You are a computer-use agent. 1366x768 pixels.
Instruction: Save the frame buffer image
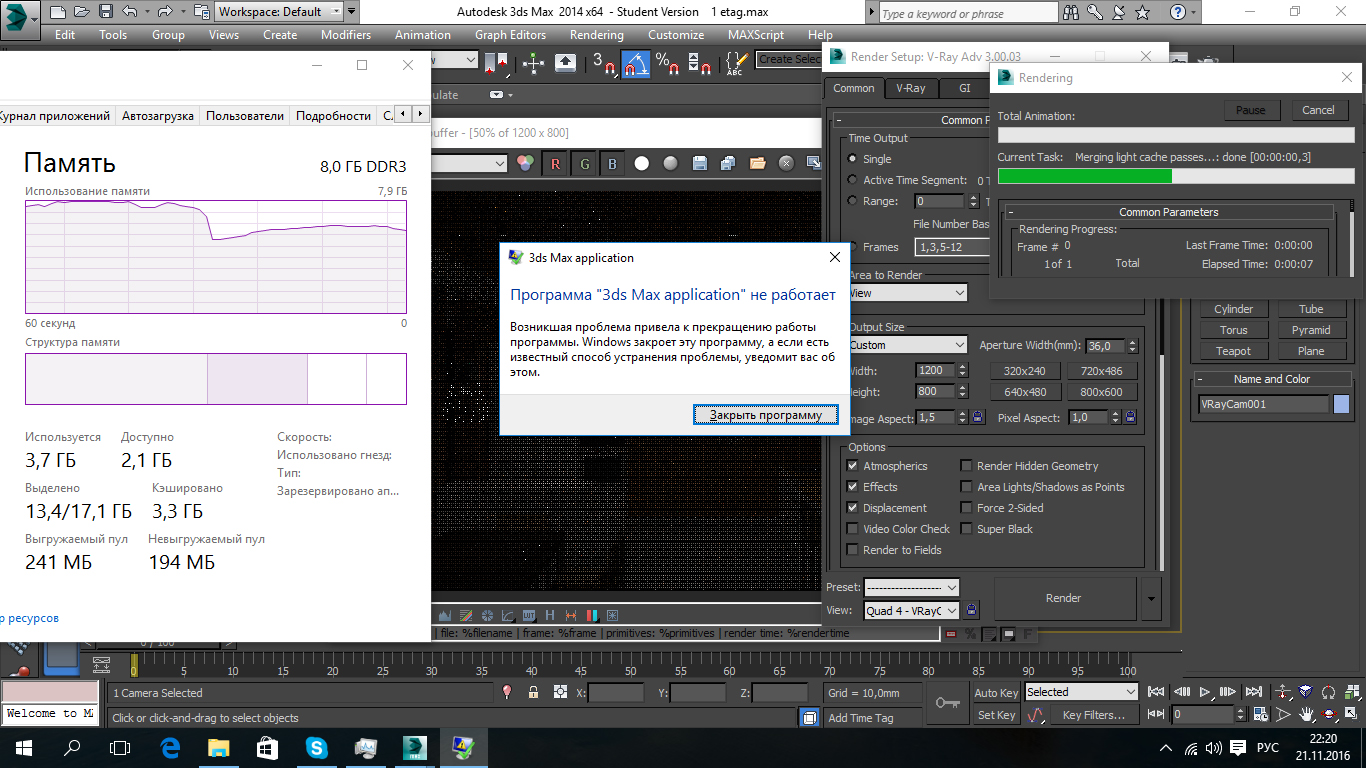tap(699, 163)
